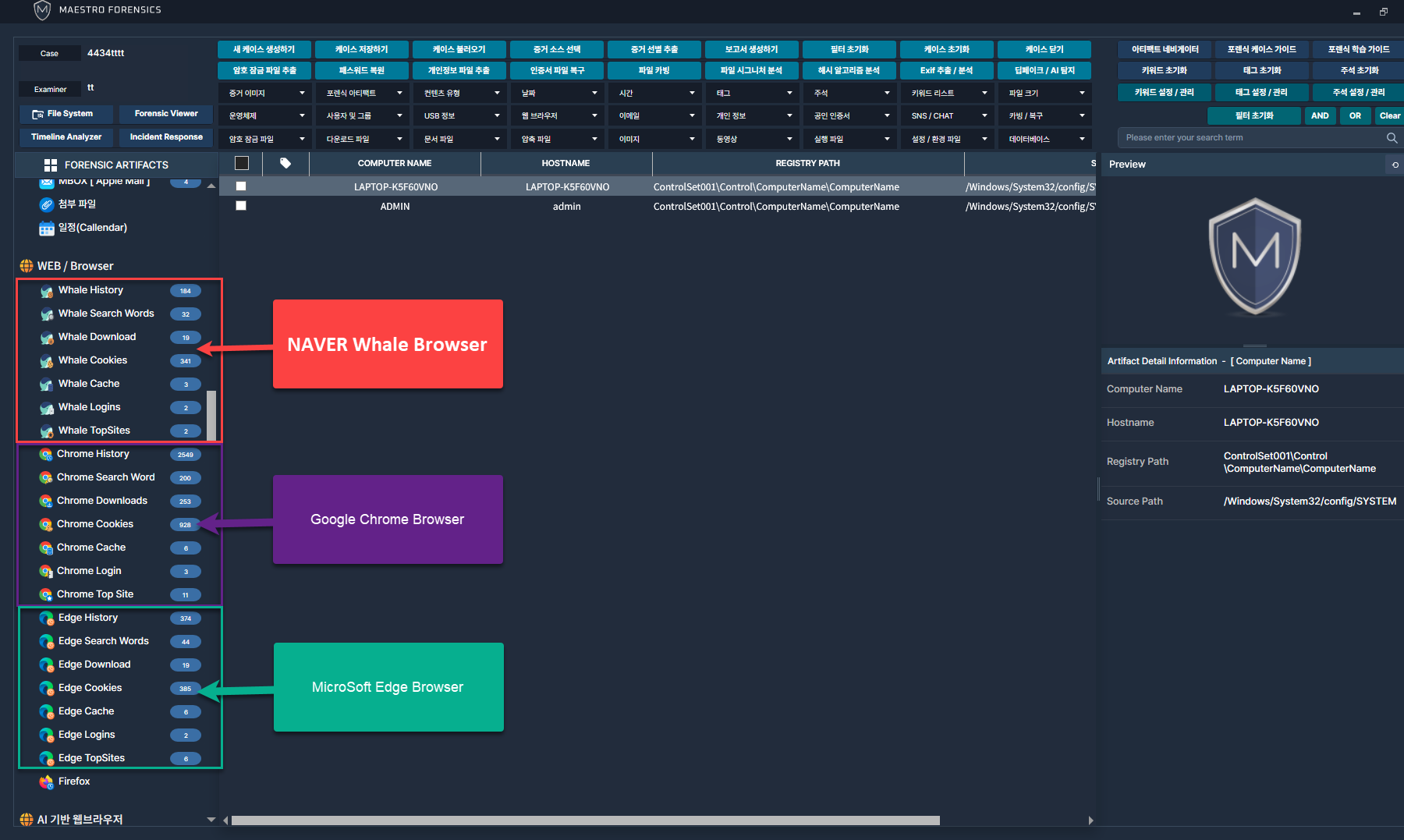Check the ADMIN row checkbox
The width and height of the screenshot is (1404, 840).
click(241, 207)
